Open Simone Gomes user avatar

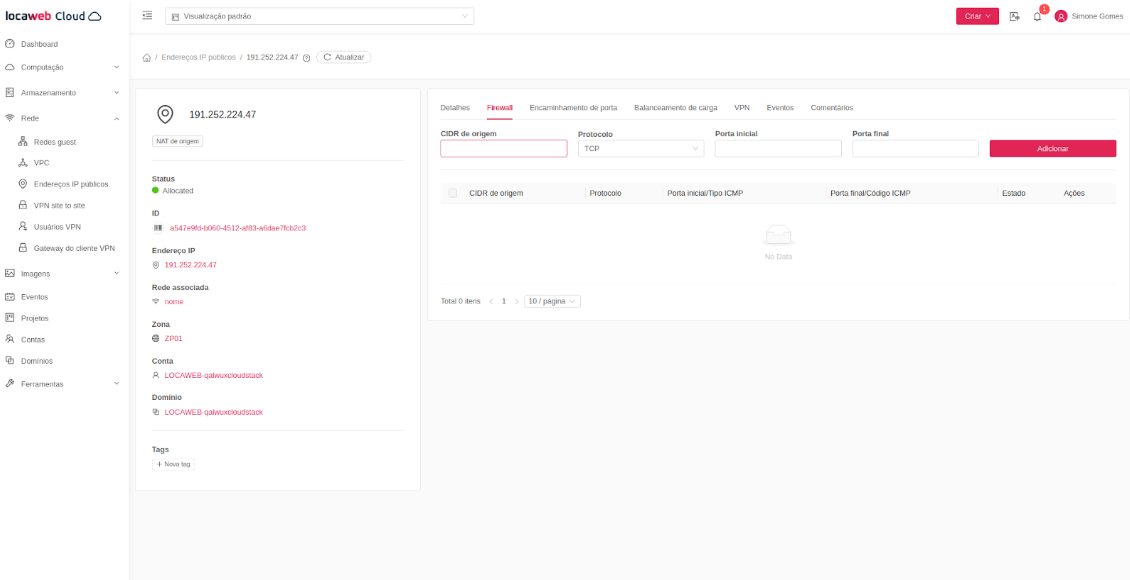pos(1060,16)
